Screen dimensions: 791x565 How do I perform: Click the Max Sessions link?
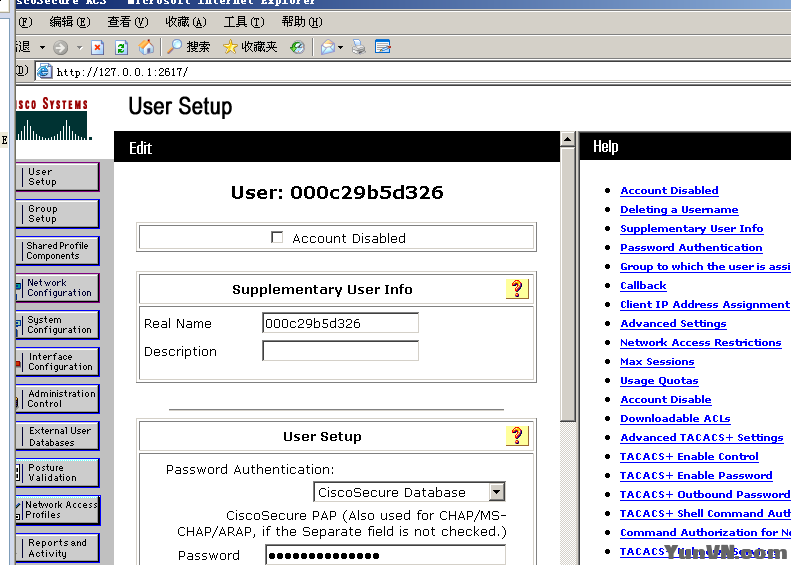point(657,362)
